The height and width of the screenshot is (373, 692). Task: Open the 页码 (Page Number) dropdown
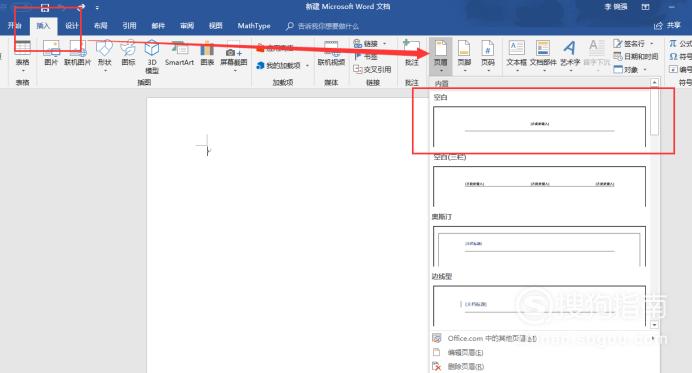(x=488, y=56)
